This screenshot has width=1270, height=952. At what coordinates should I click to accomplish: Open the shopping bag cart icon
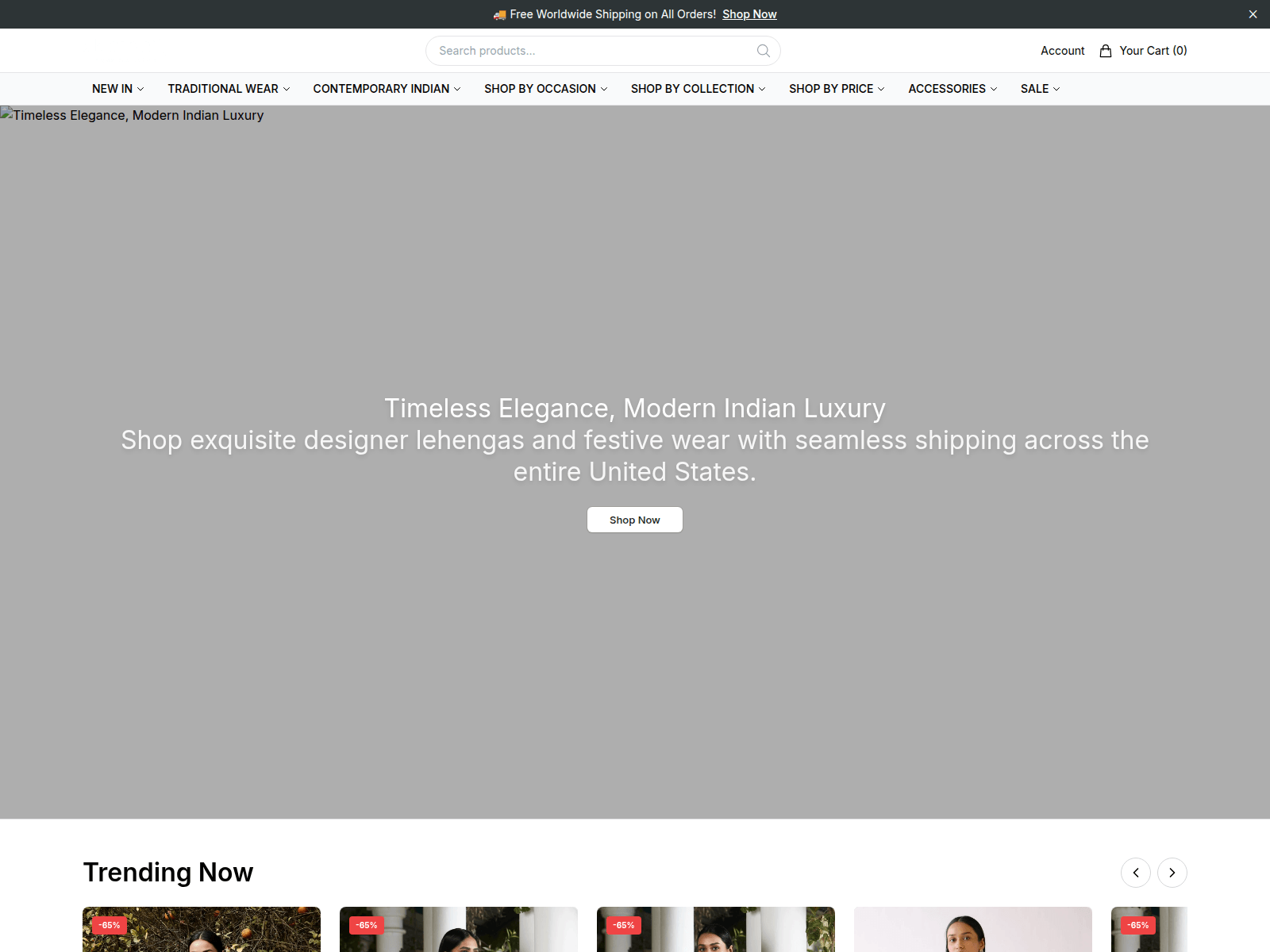coord(1105,51)
